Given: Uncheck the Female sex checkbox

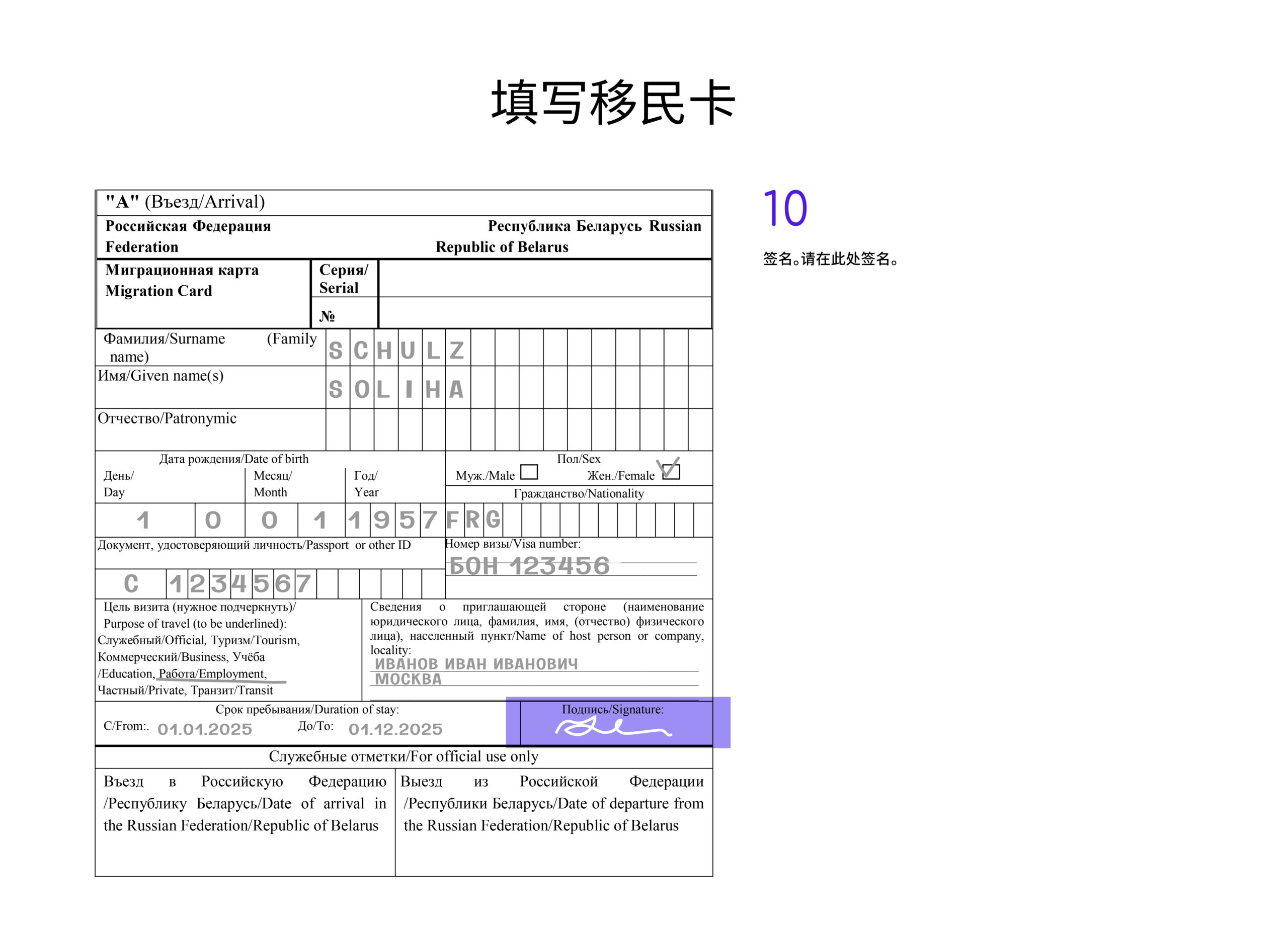Looking at the screenshot, I should coord(671,472).
